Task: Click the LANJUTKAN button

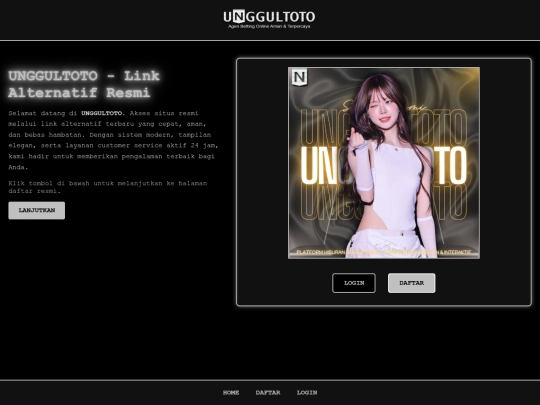Action: (x=37, y=210)
